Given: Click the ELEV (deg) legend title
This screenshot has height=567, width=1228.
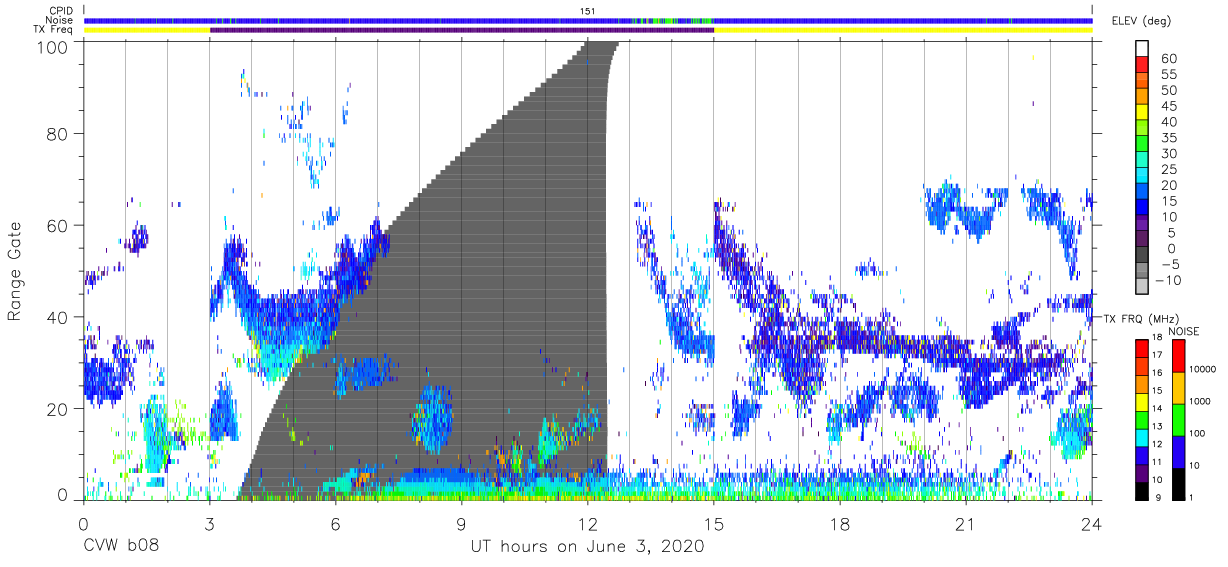Looking at the screenshot, I should click(1141, 20).
